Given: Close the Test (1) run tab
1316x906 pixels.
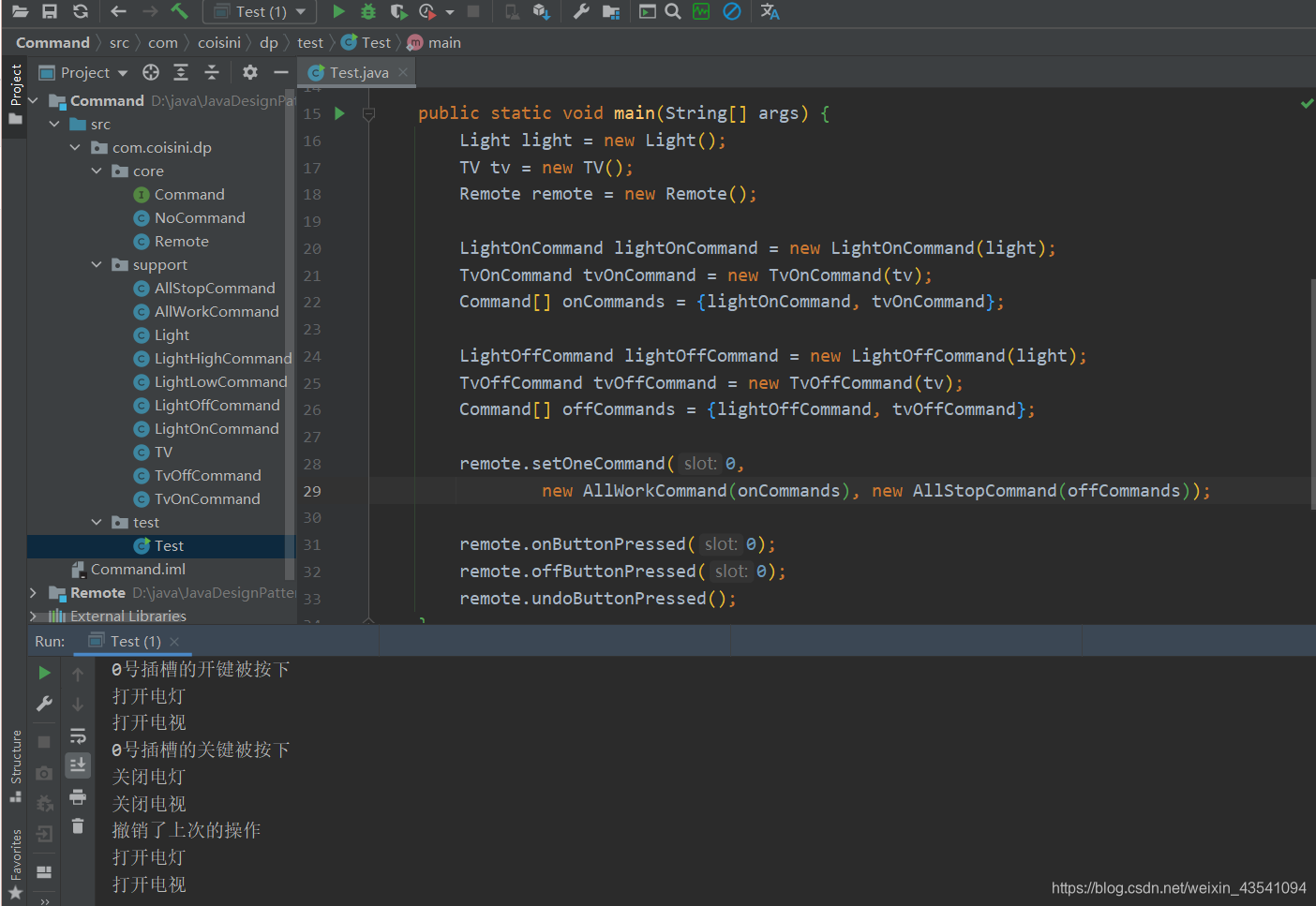Looking at the screenshot, I should [174, 642].
